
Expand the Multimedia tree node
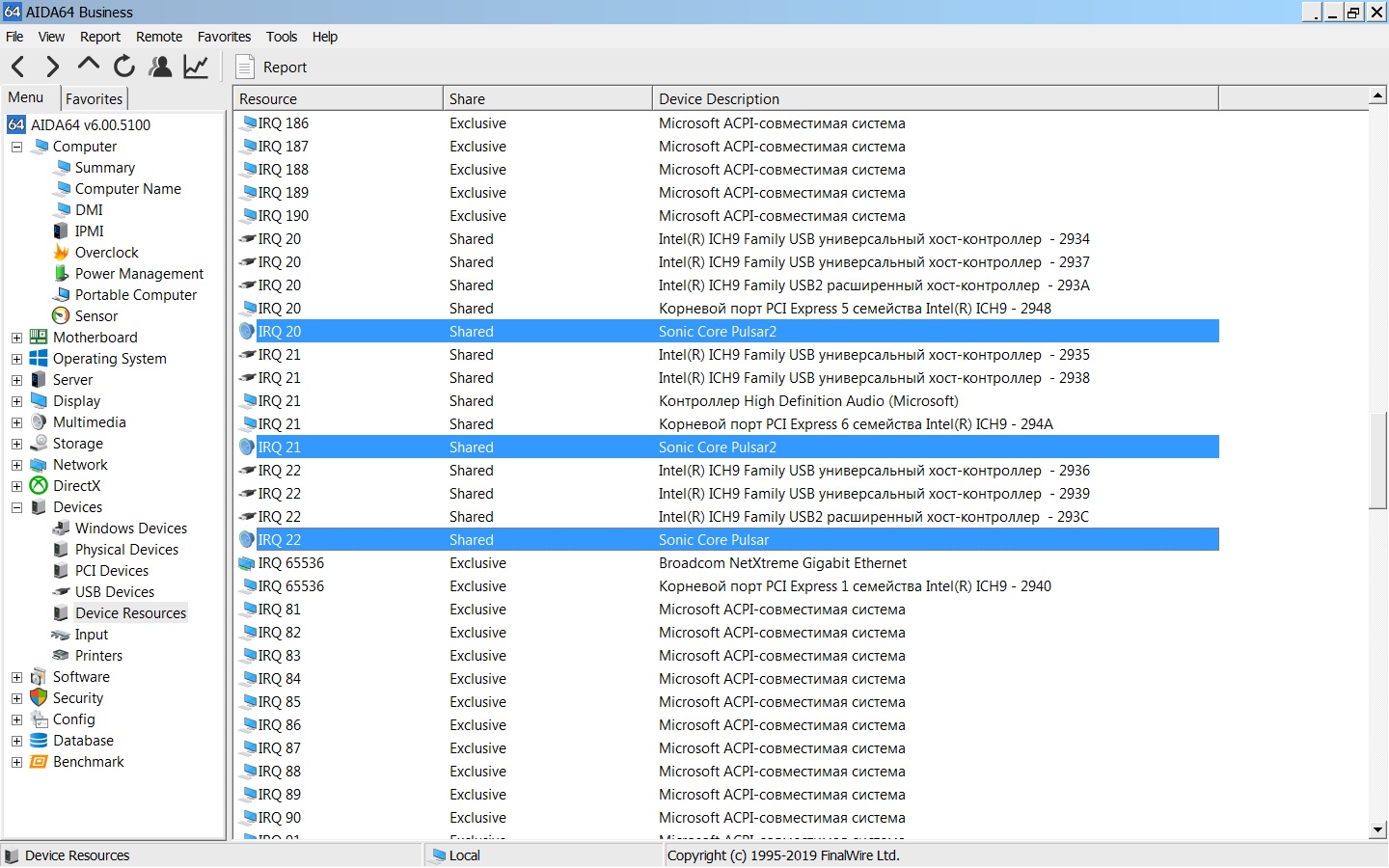point(16,422)
